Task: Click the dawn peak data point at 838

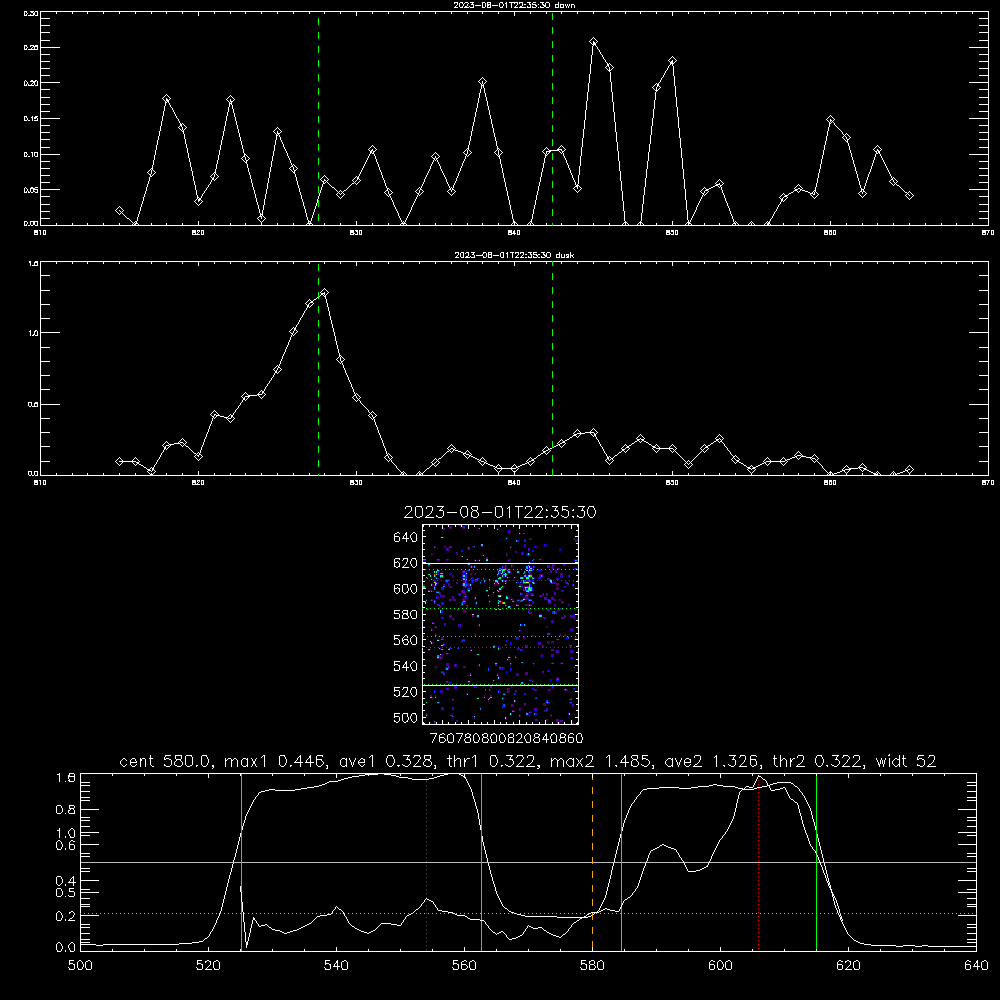Action: tap(483, 82)
